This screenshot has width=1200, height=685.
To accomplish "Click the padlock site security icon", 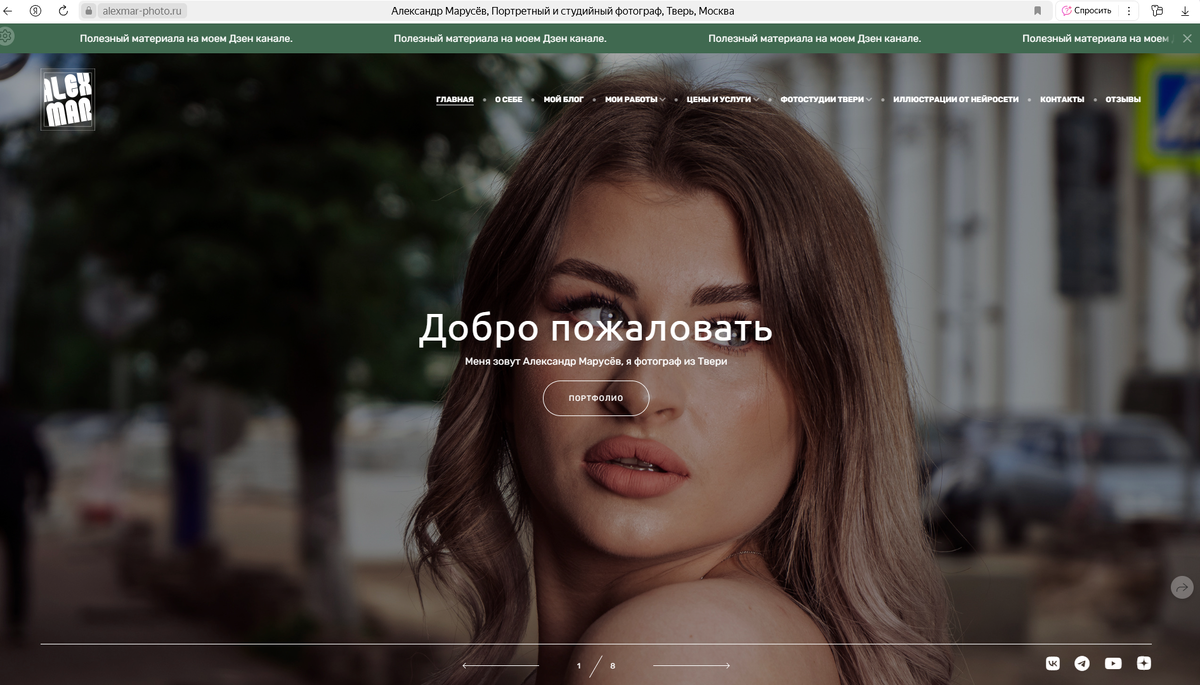I will (x=88, y=10).
